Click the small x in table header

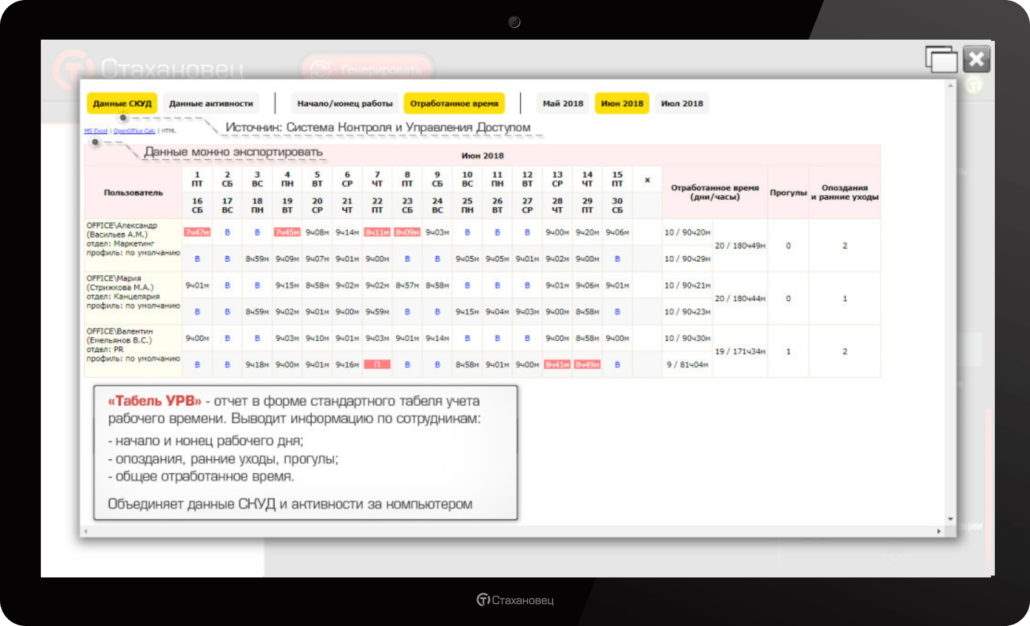tap(647, 180)
